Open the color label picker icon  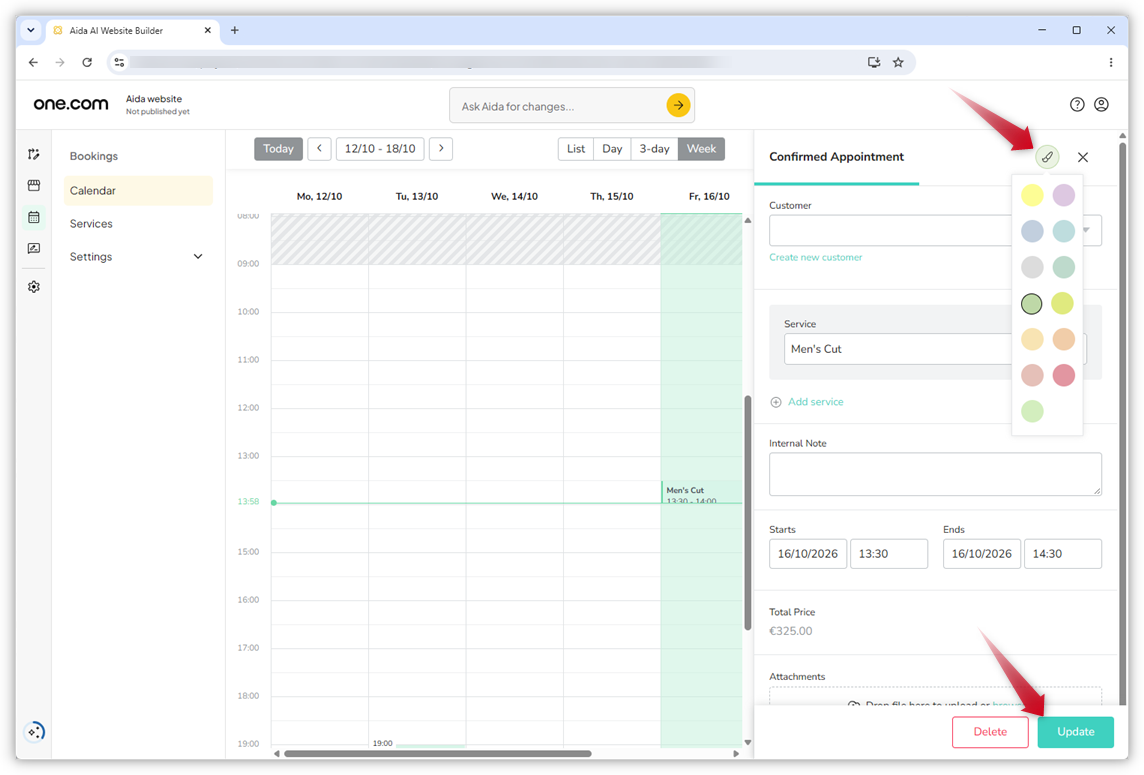(1047, 157)
